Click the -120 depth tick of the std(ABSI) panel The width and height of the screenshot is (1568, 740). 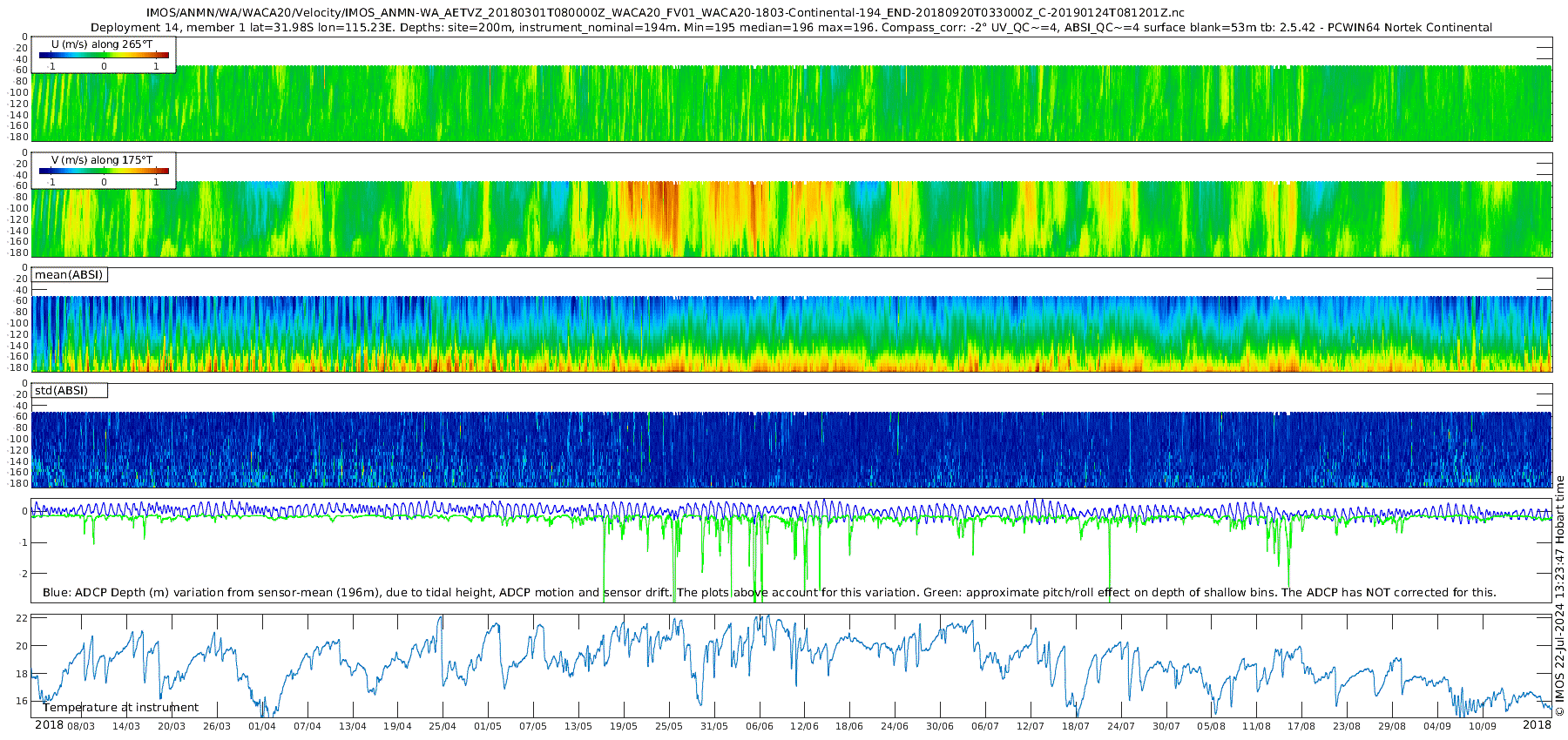coord(19,450)
